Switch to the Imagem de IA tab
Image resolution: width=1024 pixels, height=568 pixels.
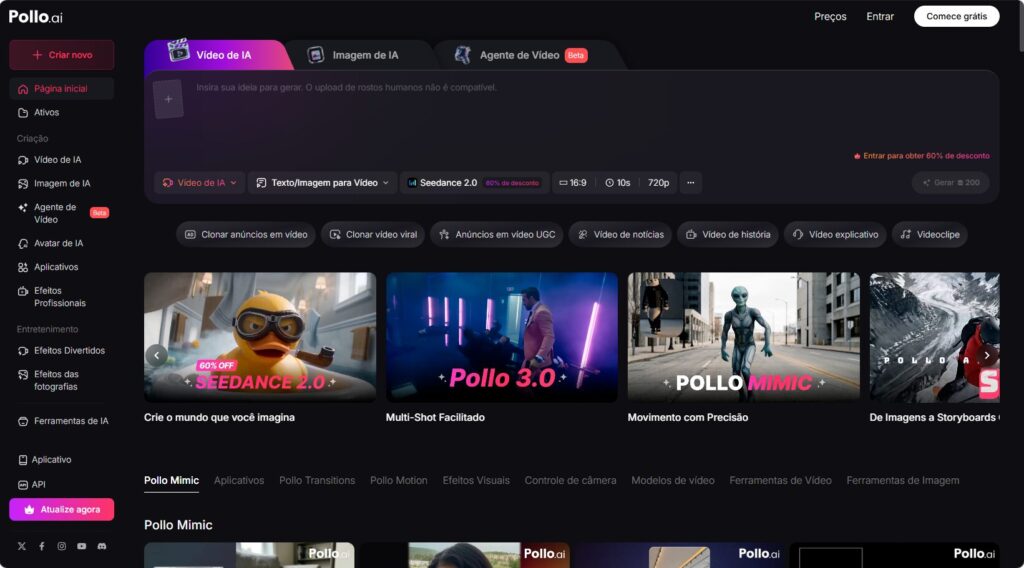point(355,55)
